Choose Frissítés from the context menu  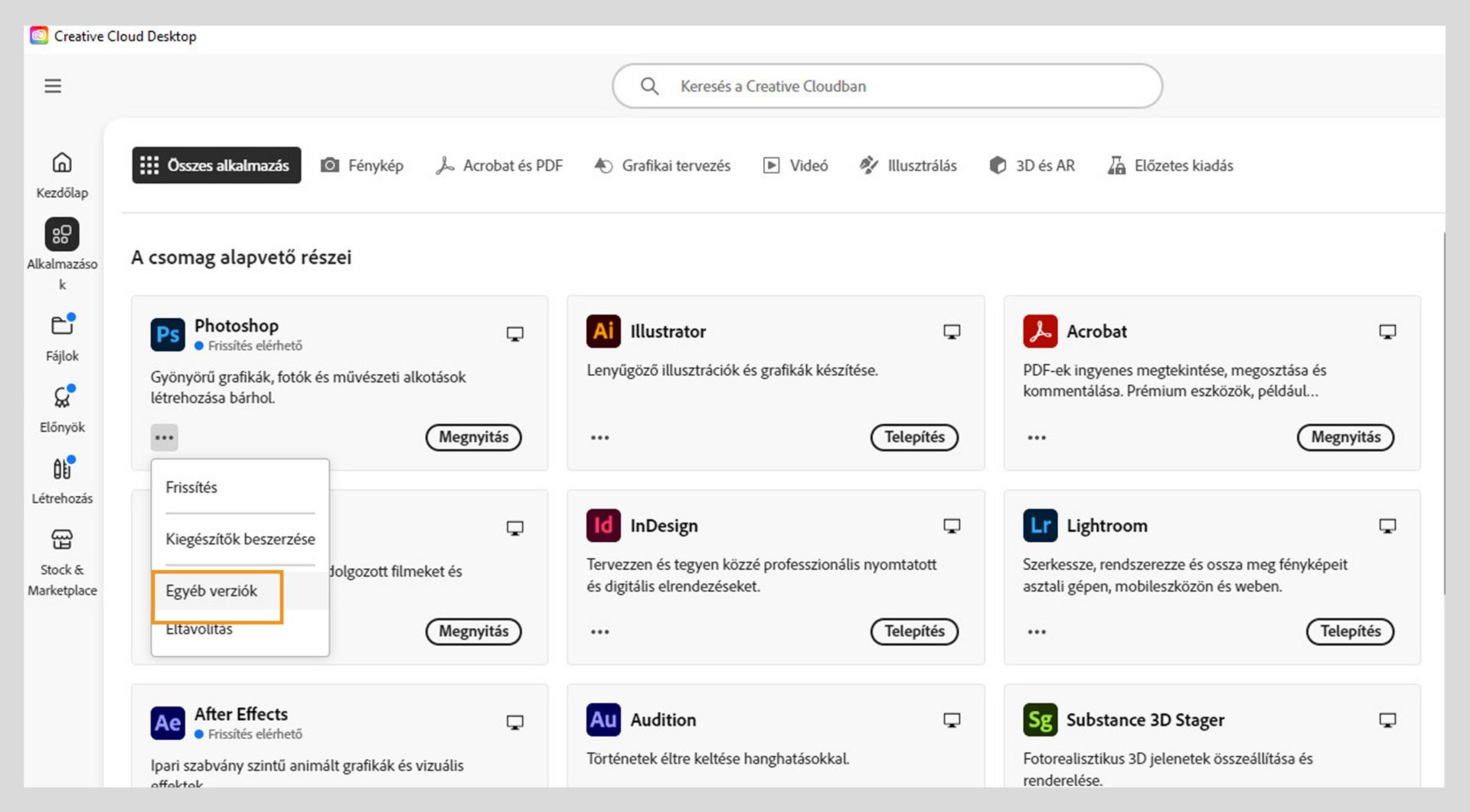pos(191,488)
